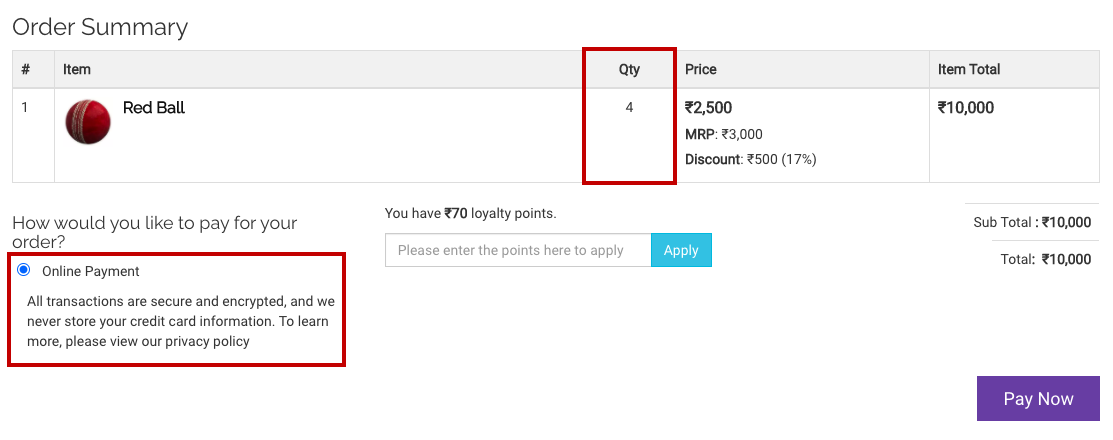Screen dimensions: 1113x440
Task: Click the MRP ₹3,000 text
Action: pyautogui.click(x=724, y=134)
